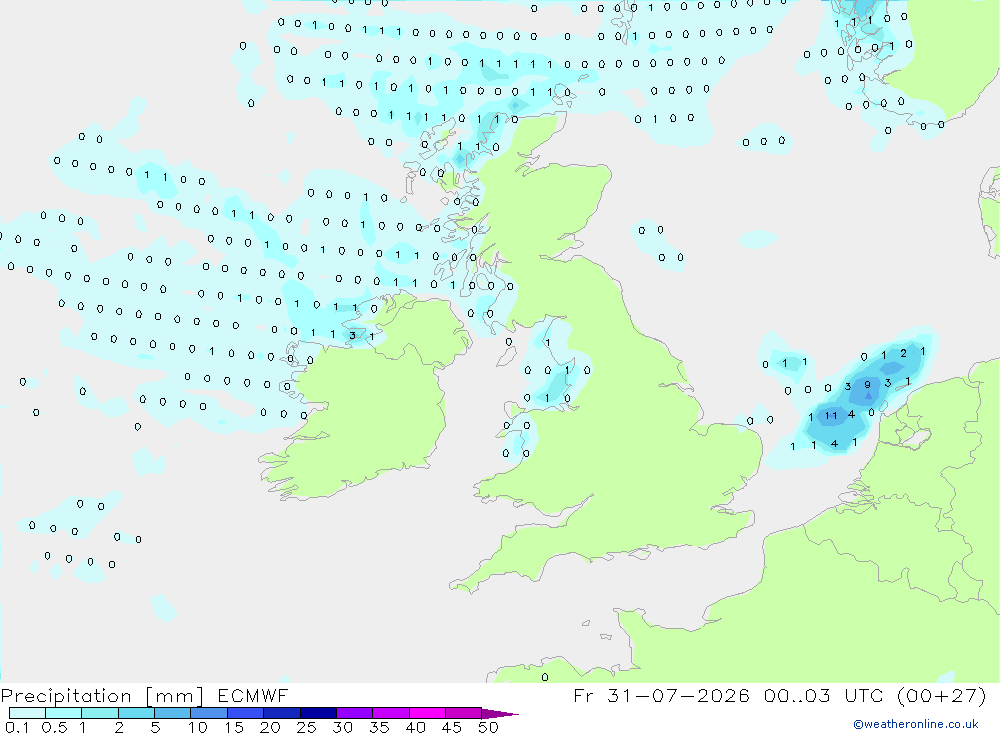Click the '11' precipitation value on the map

831,416
